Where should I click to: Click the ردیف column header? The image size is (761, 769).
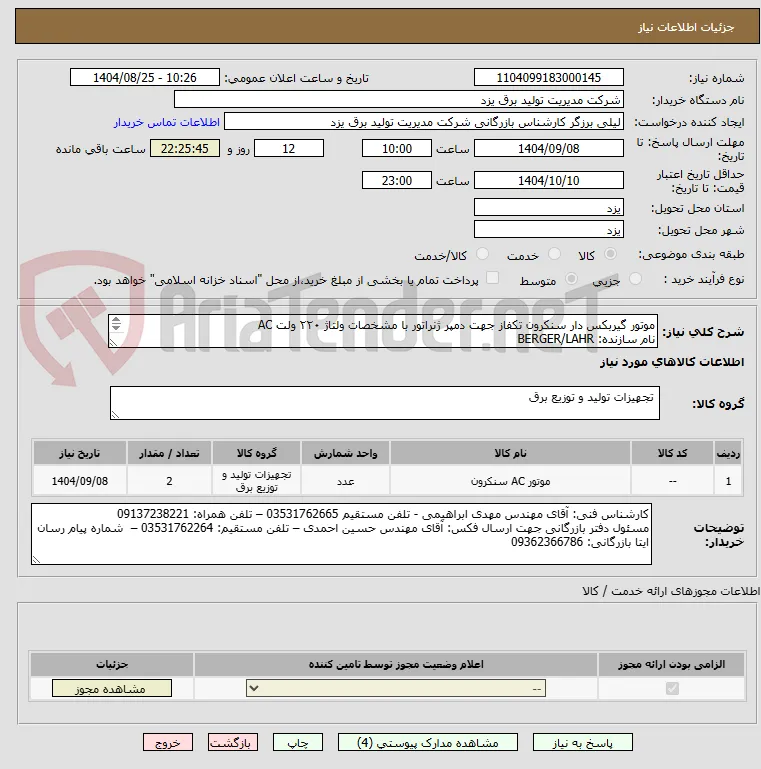point(728,453)
